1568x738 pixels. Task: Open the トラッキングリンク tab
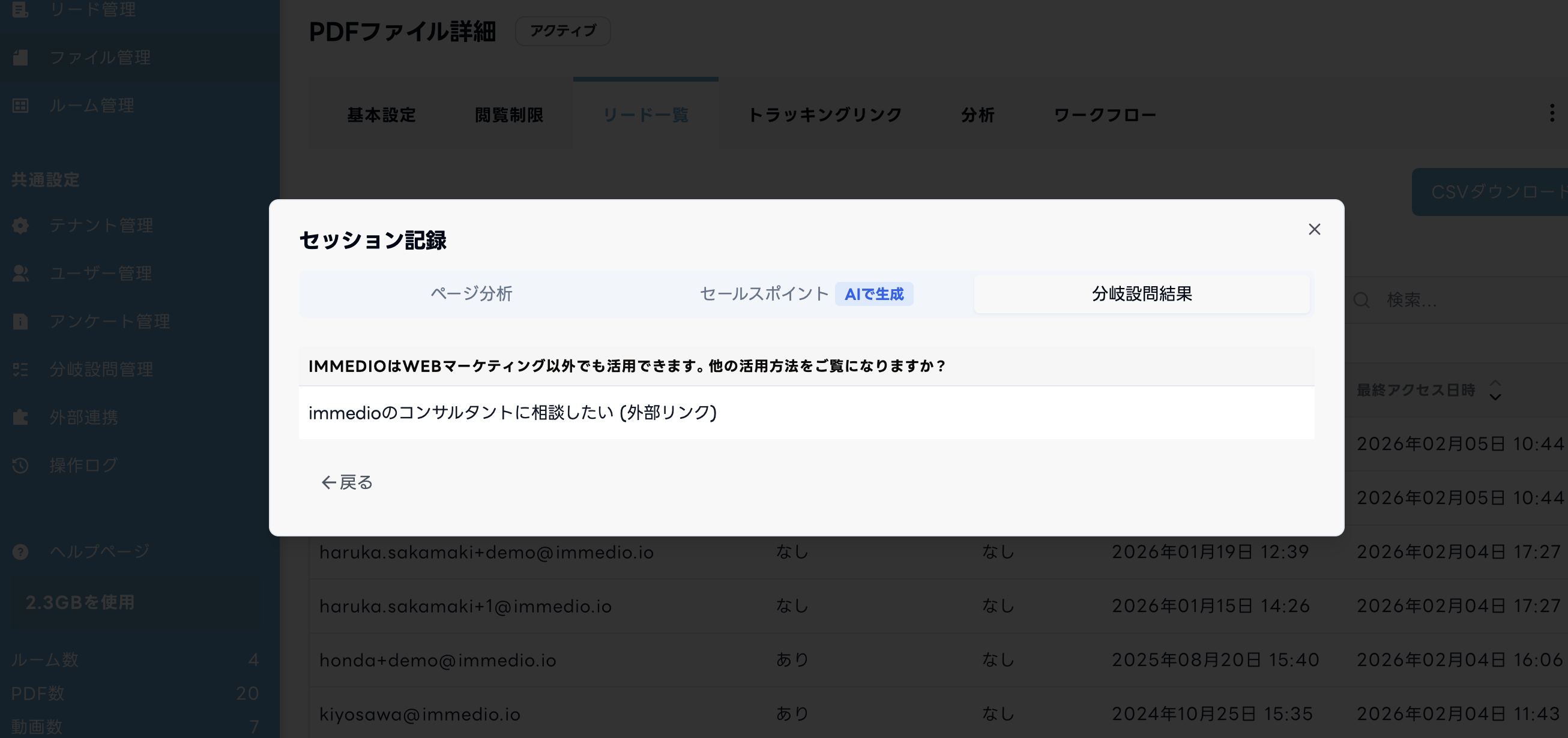824,115
